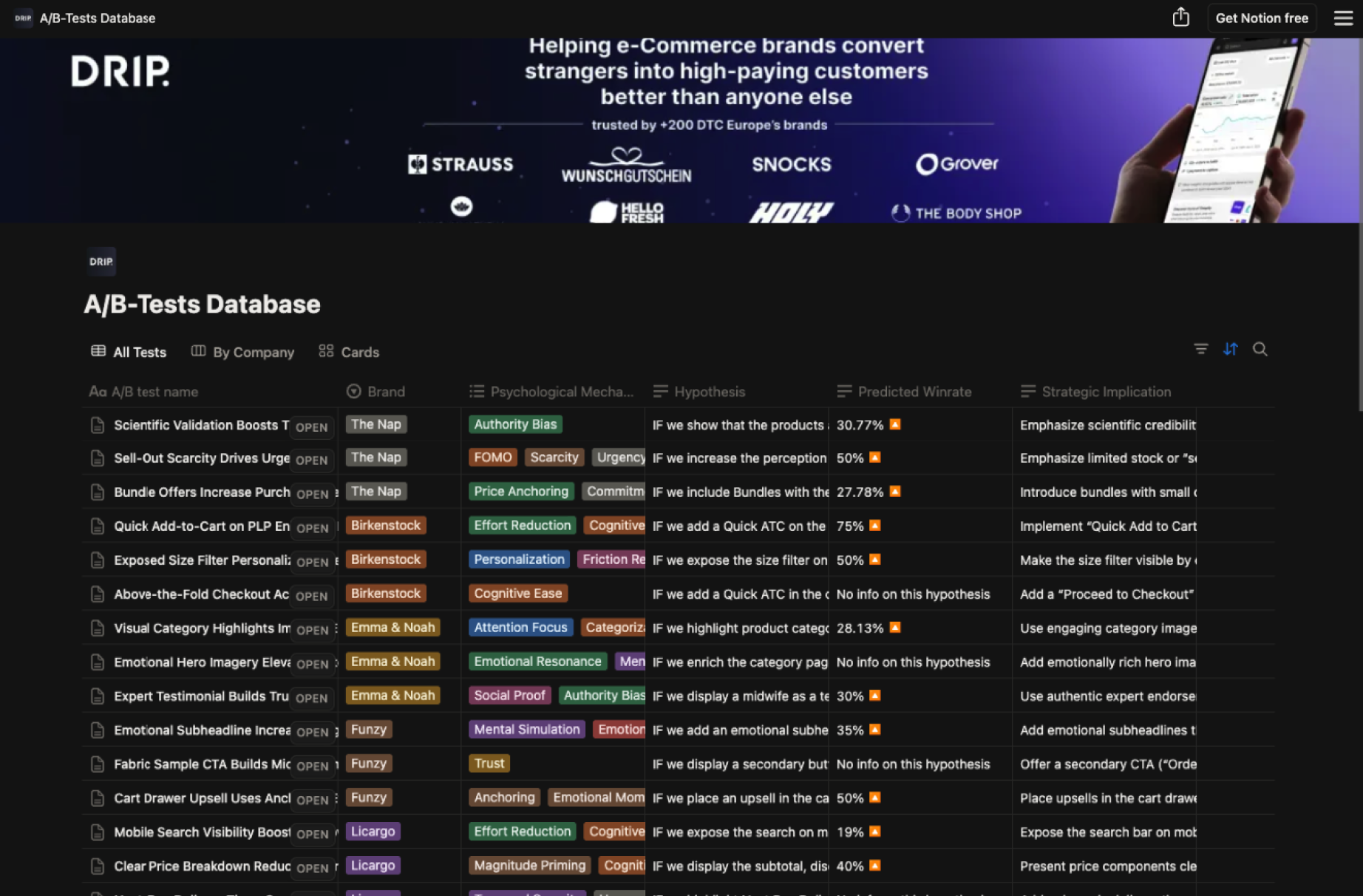Switch to the Cards view
Viewport: 1363px width, 896px height.
pos(349,352)
